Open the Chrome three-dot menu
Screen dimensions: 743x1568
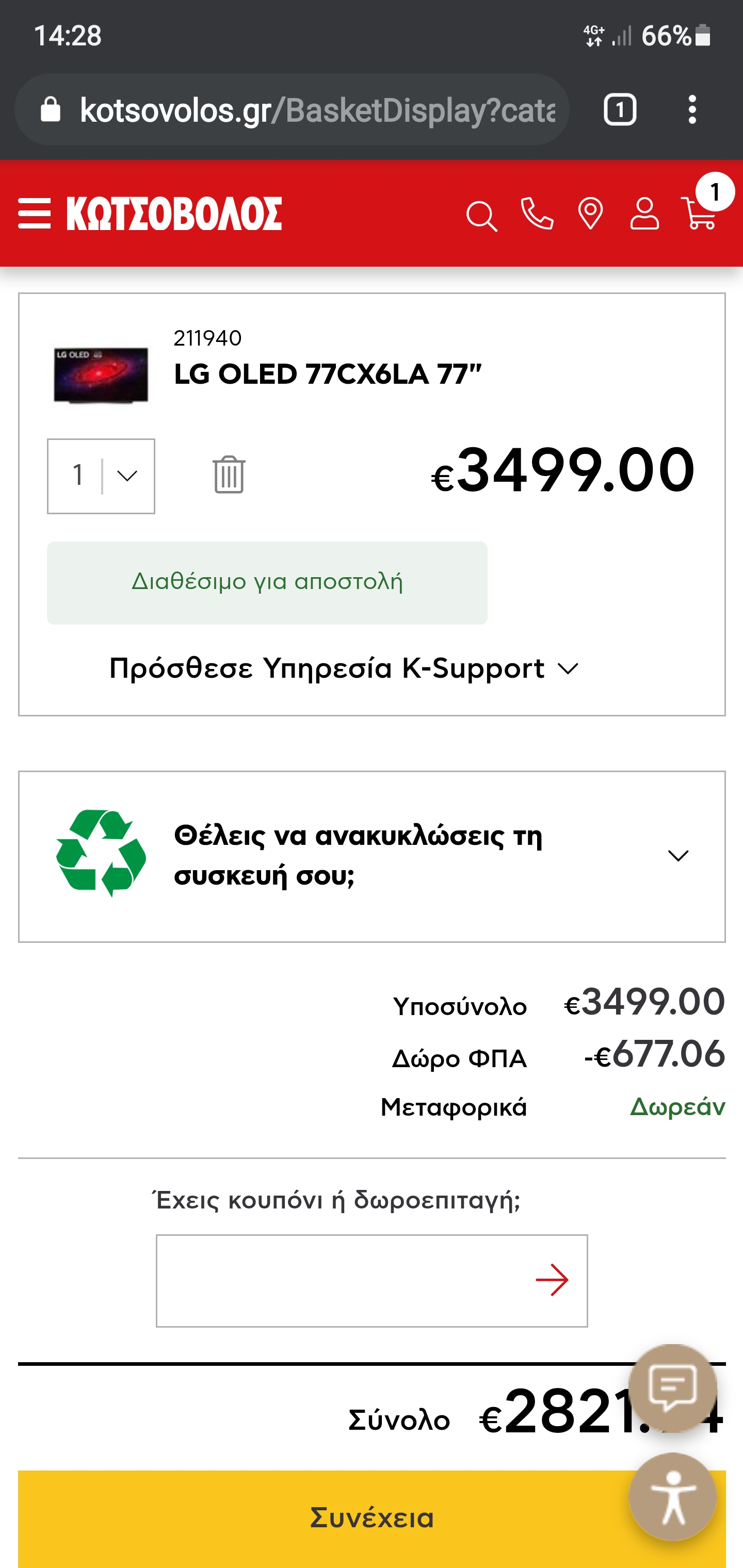[x=692, y=110]
